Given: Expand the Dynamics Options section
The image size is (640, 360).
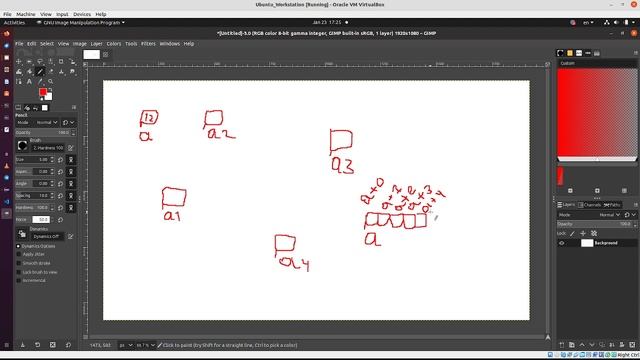Looking at the screenshot, I should click(18, 246).
